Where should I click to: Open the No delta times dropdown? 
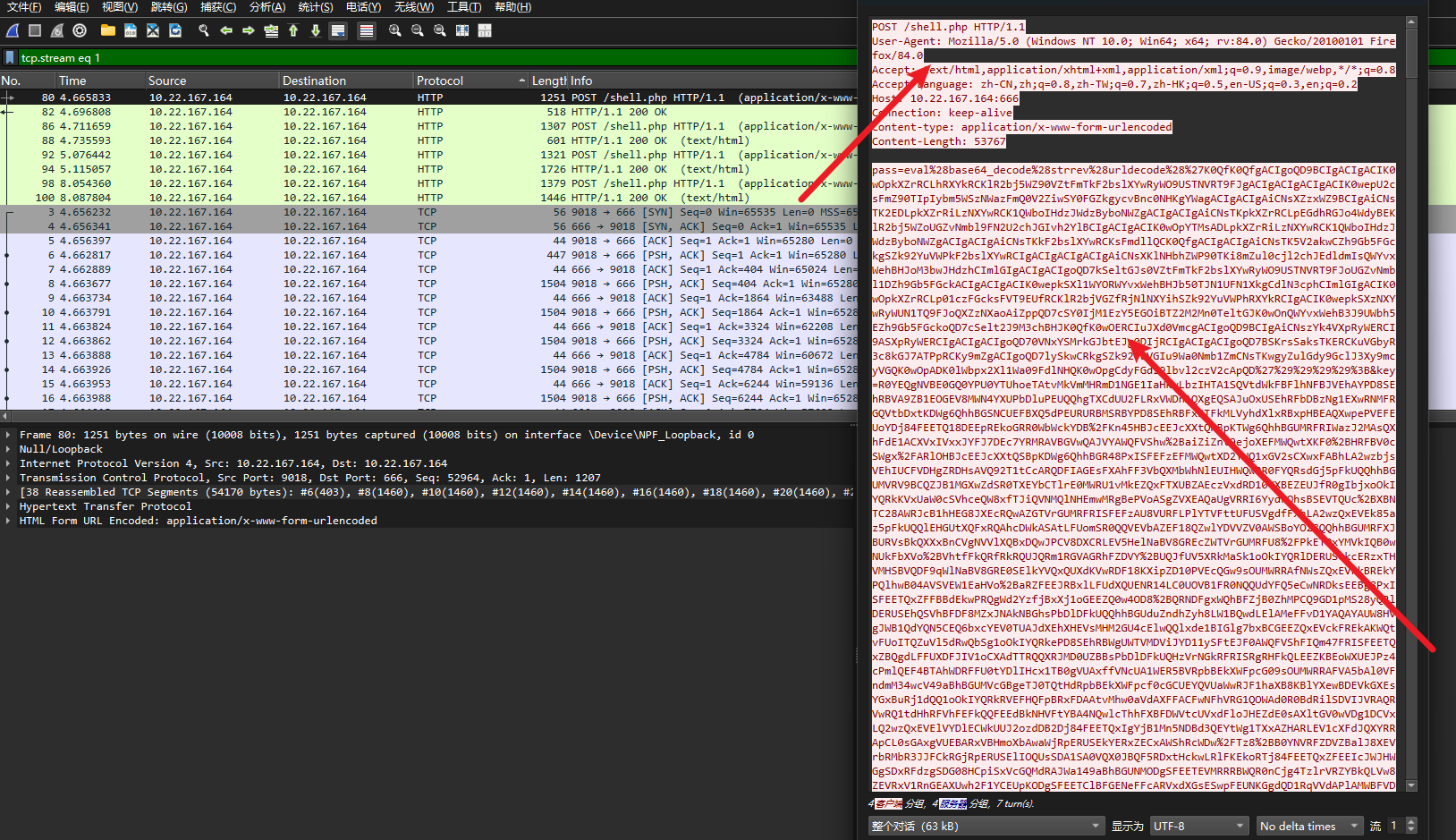[x=1308, y=826]
